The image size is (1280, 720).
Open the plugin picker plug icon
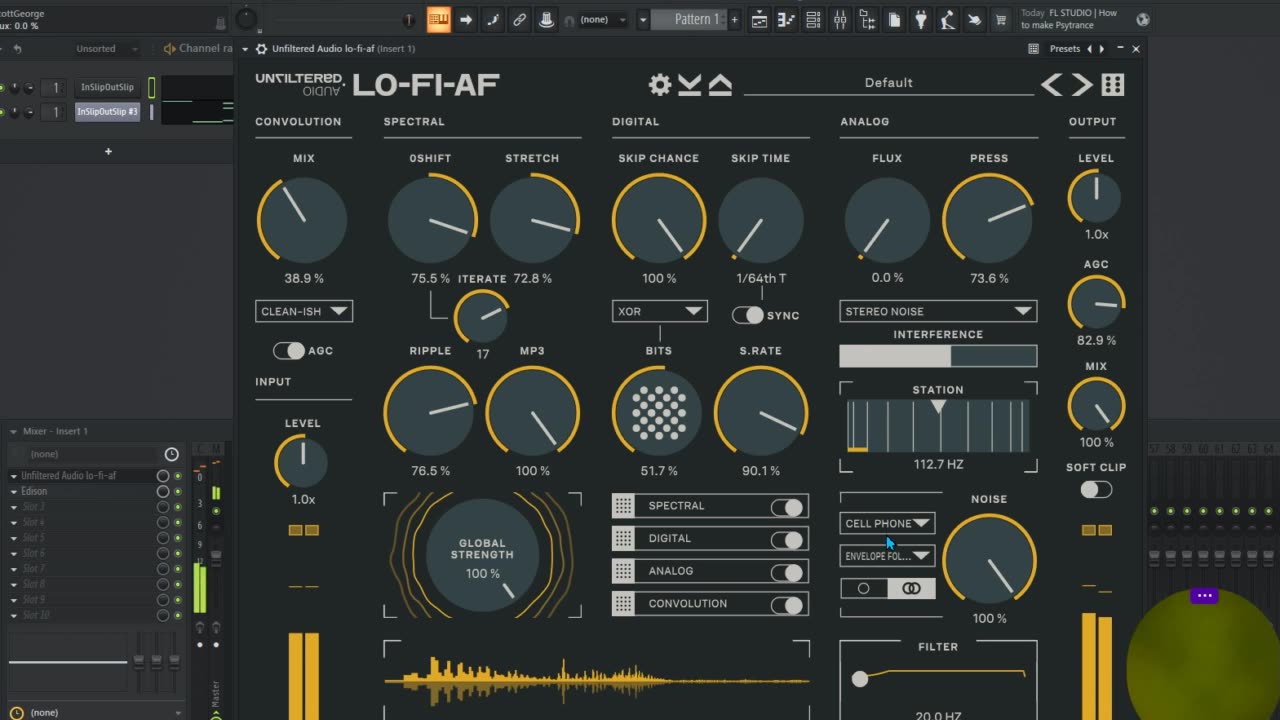(x=921, y=19)
